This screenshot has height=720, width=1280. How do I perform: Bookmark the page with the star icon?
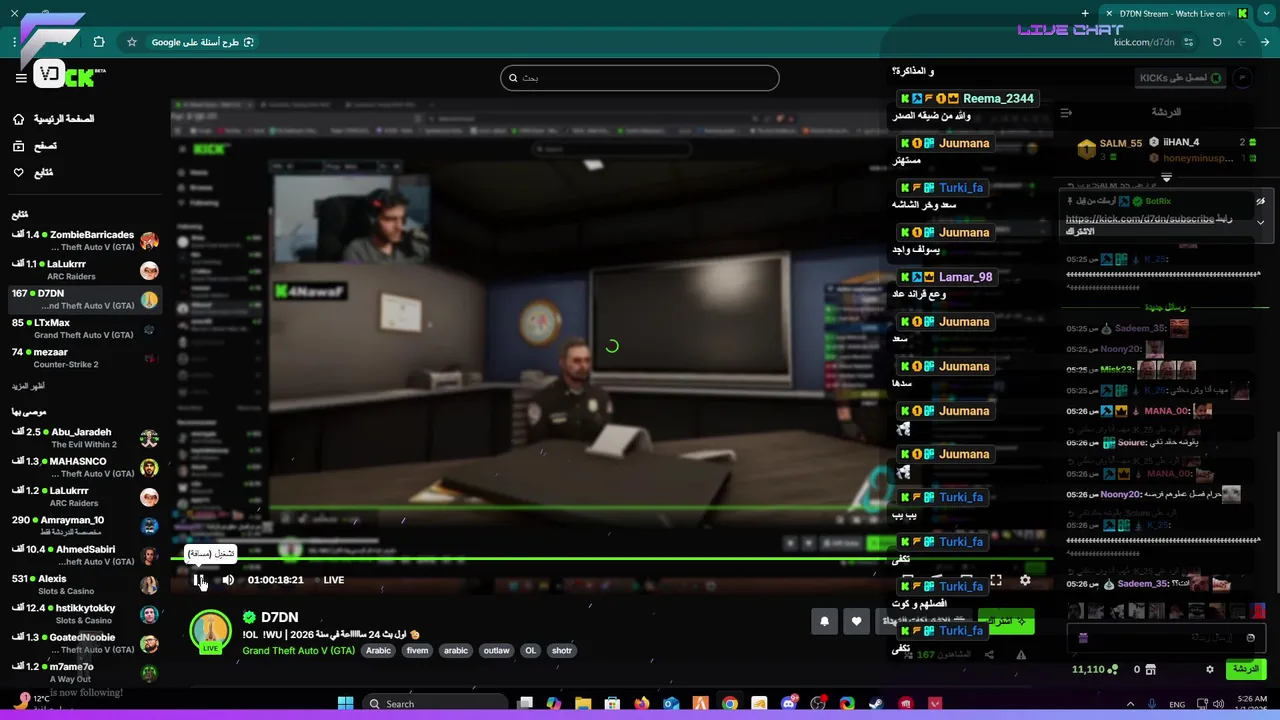(x=132, y=42)
